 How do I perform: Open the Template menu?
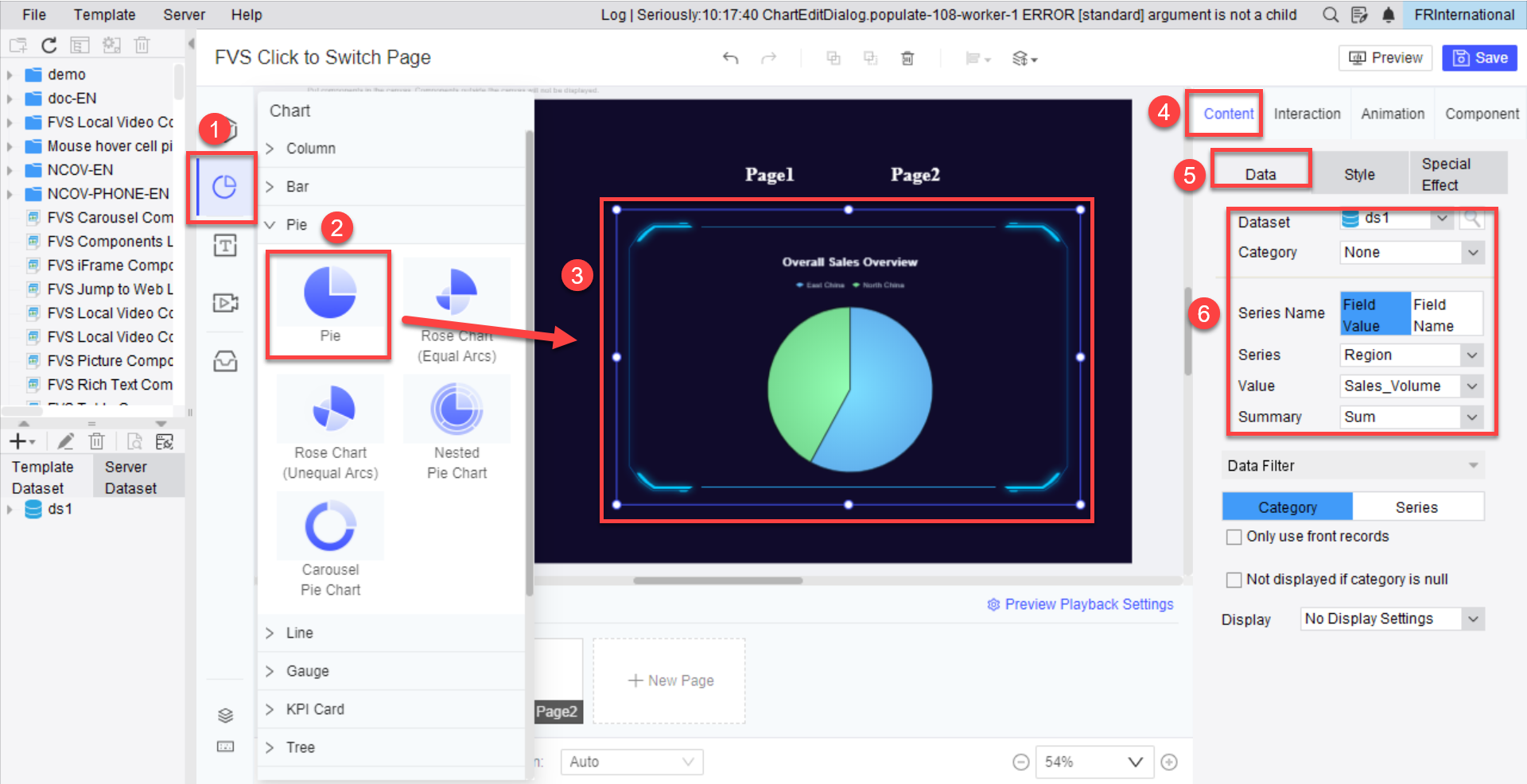(104, 14)
